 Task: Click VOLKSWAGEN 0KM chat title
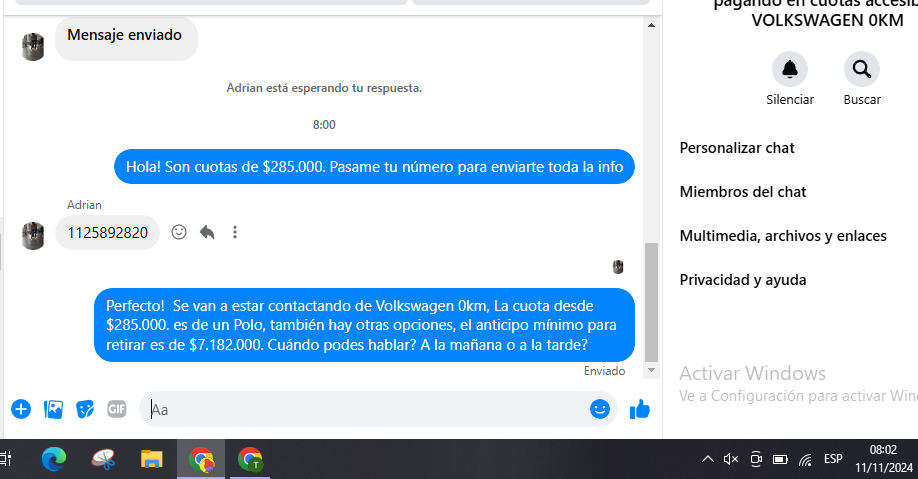tap(827, 20)
